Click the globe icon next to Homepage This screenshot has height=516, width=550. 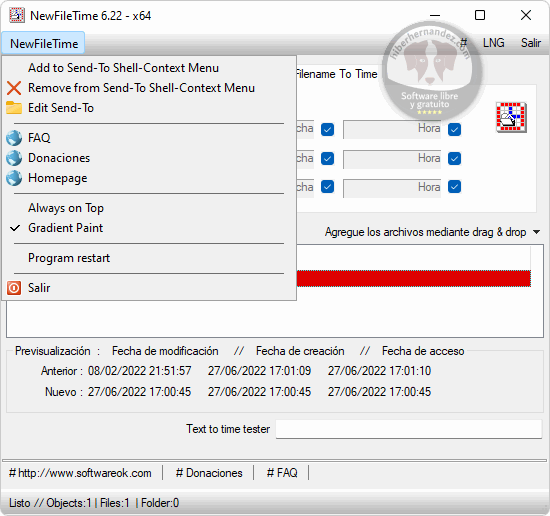tap(14, 178)
